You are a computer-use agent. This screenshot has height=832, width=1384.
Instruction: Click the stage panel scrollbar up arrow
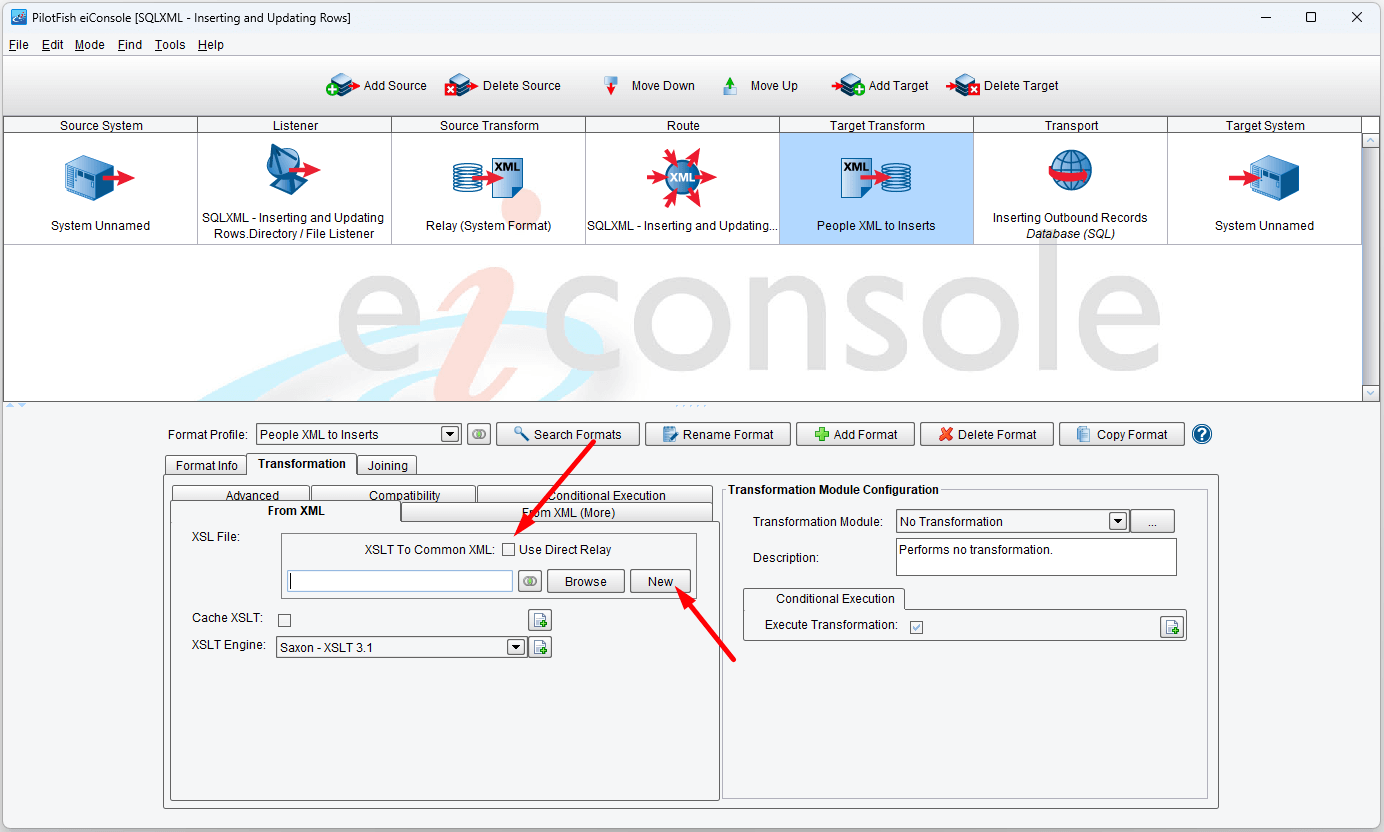click(1371, 141)
